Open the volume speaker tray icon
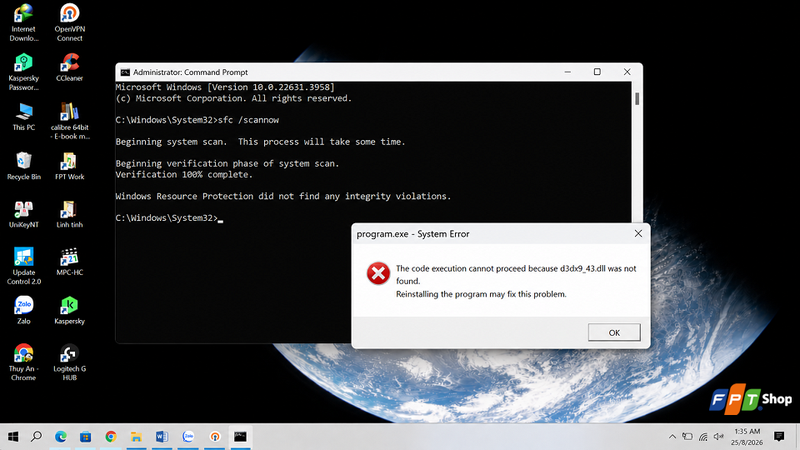The height and width of the screenshot is (450, 800). coord(718,437)
